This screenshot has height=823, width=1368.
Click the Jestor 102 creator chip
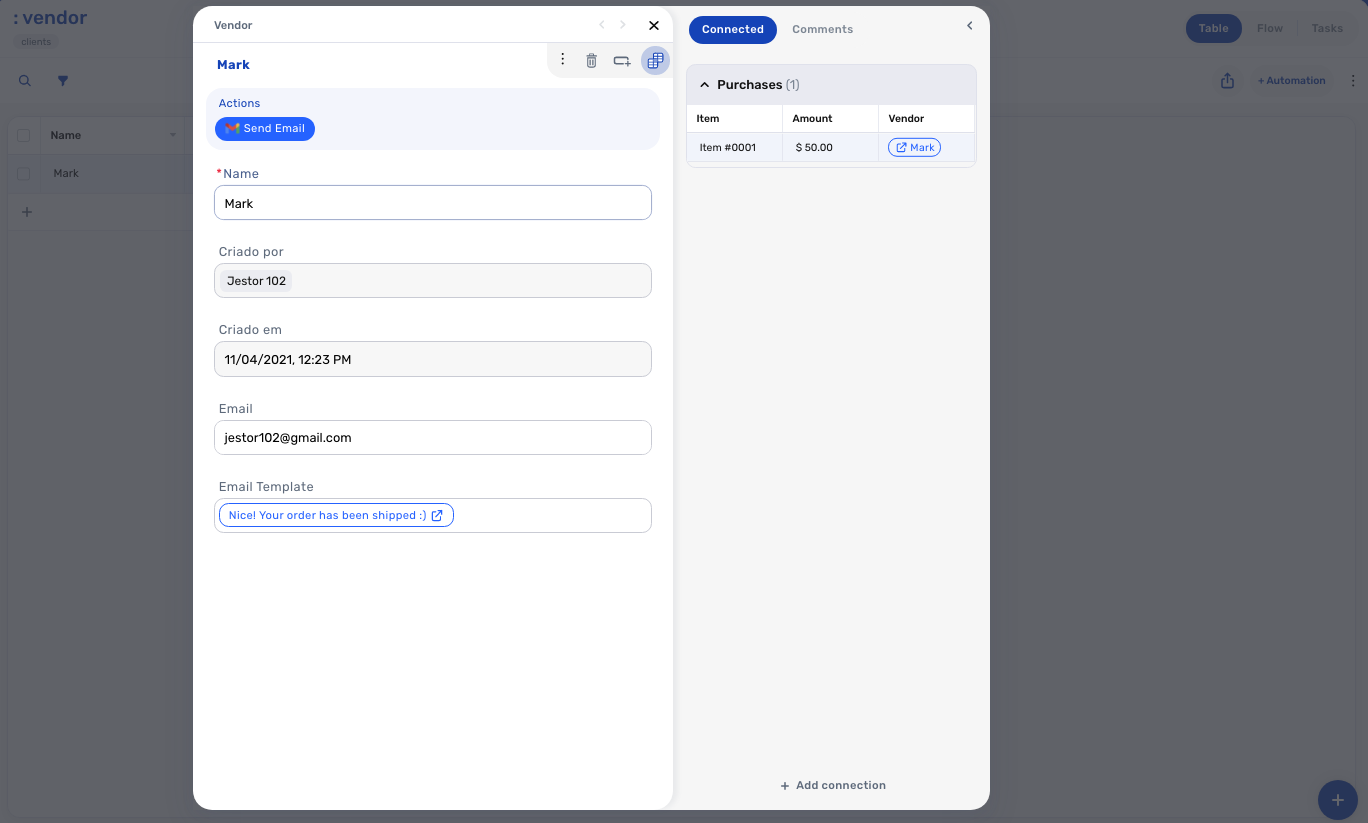click(x=256, y=281)
